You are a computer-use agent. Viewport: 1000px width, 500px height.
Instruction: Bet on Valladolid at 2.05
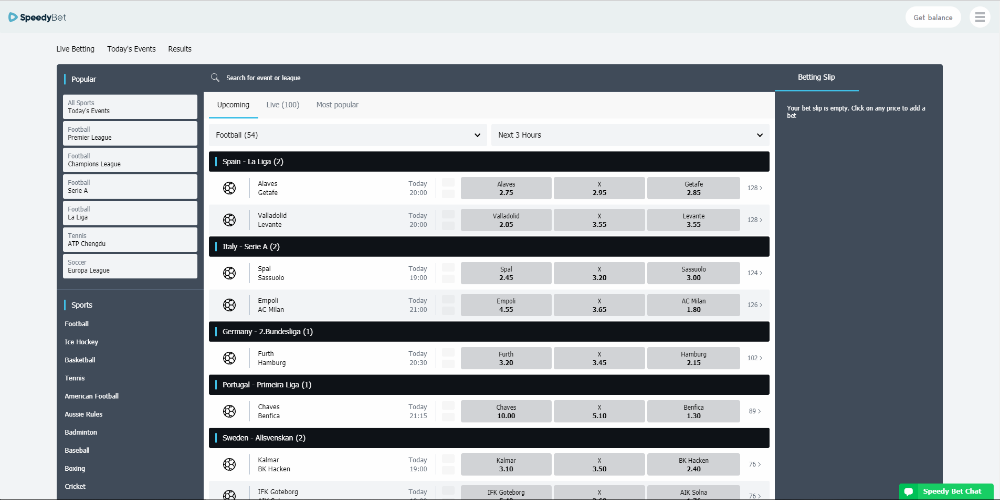click(506, 220)
